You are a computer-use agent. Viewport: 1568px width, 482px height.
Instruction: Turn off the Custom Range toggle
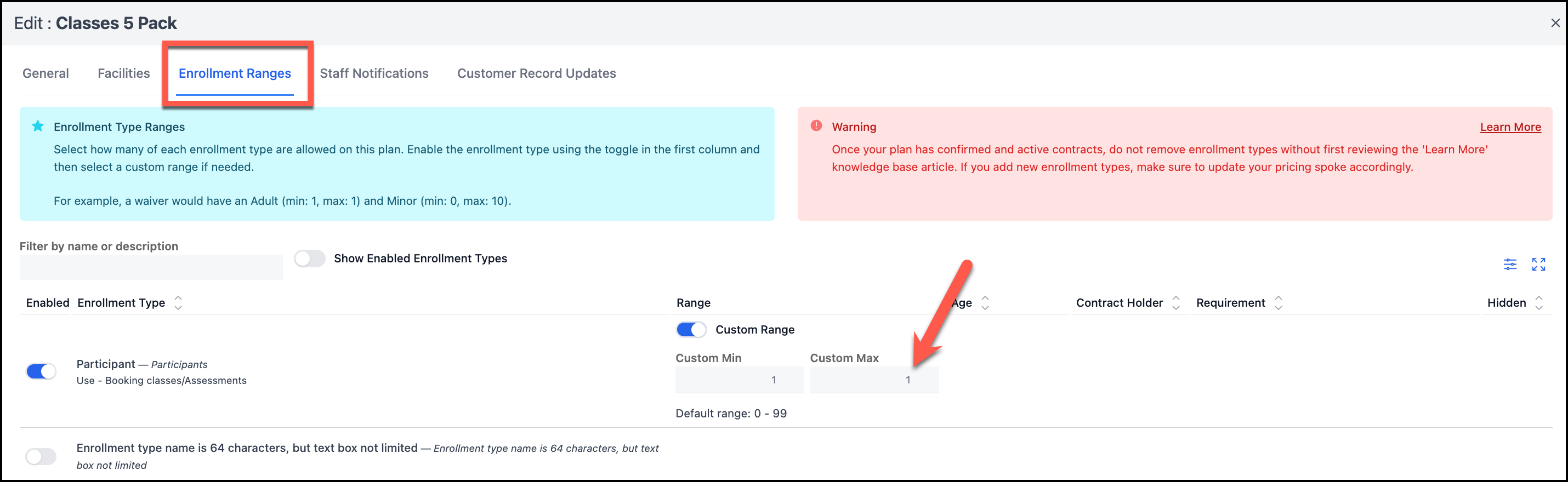691,329
